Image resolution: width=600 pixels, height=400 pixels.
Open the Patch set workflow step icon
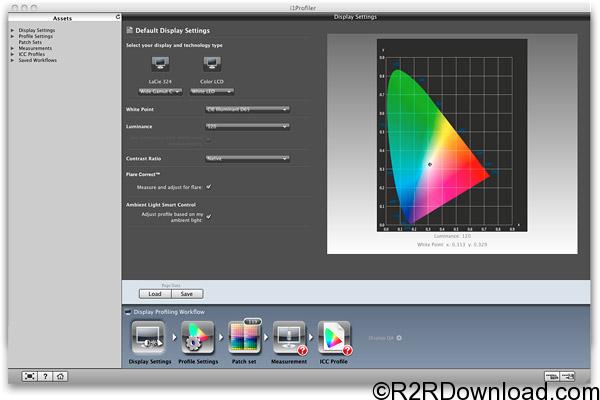[x=245, y=337]
